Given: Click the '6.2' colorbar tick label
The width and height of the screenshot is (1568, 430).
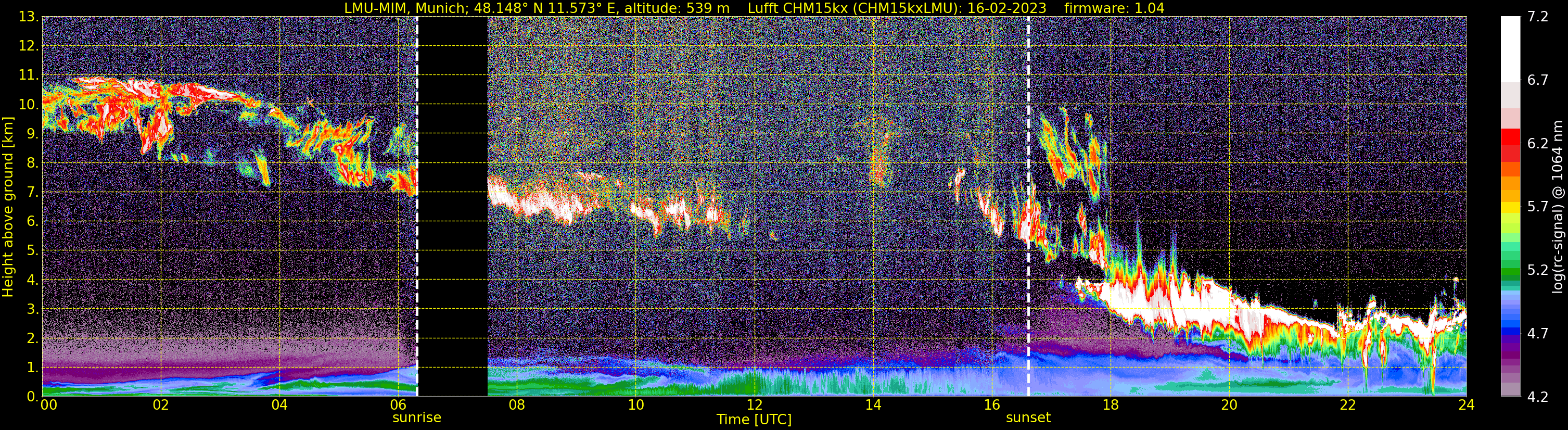Looking at the screenshot, I should coord(1538,144).
